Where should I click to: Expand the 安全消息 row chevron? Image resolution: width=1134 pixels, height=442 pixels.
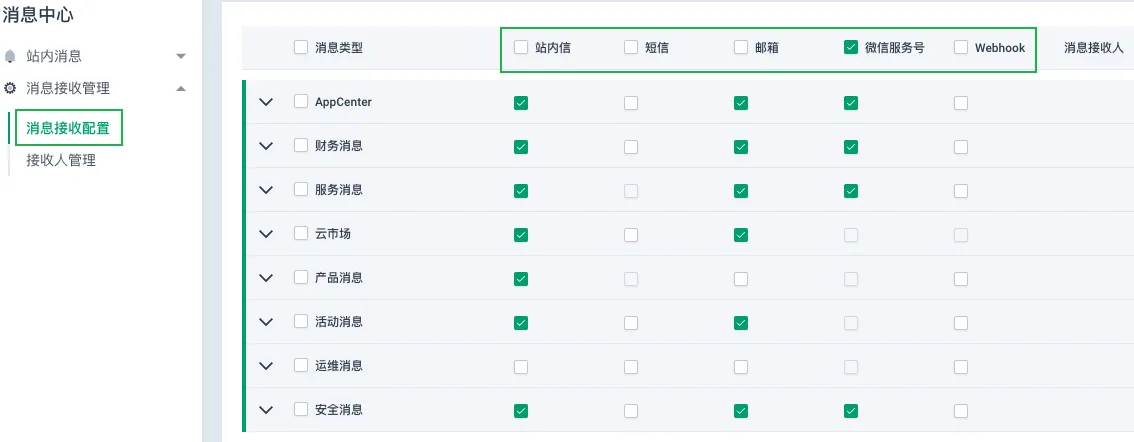pyautogui.click(x=266, y=410)
